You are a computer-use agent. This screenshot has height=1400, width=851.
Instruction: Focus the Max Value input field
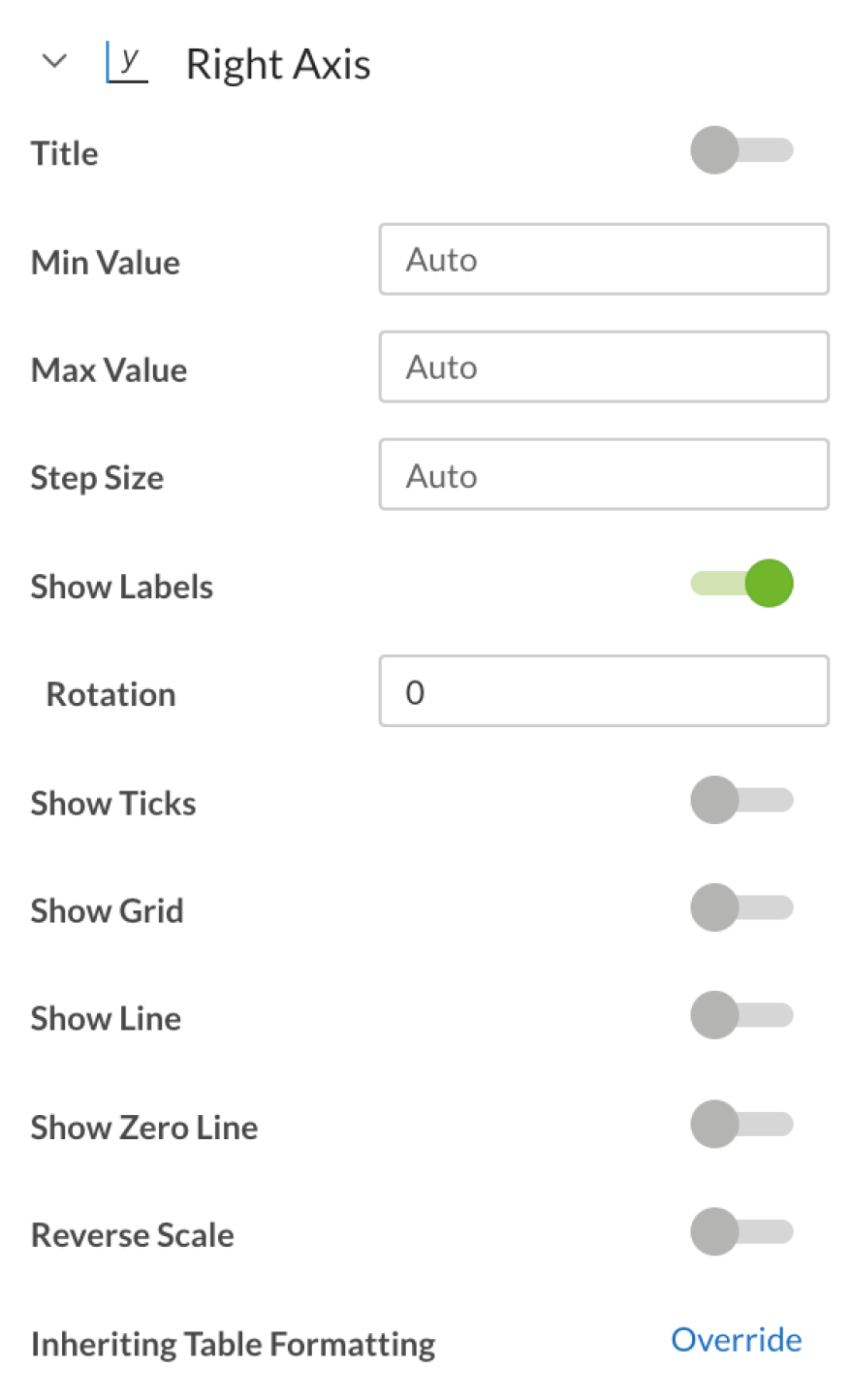coord(604,366)
